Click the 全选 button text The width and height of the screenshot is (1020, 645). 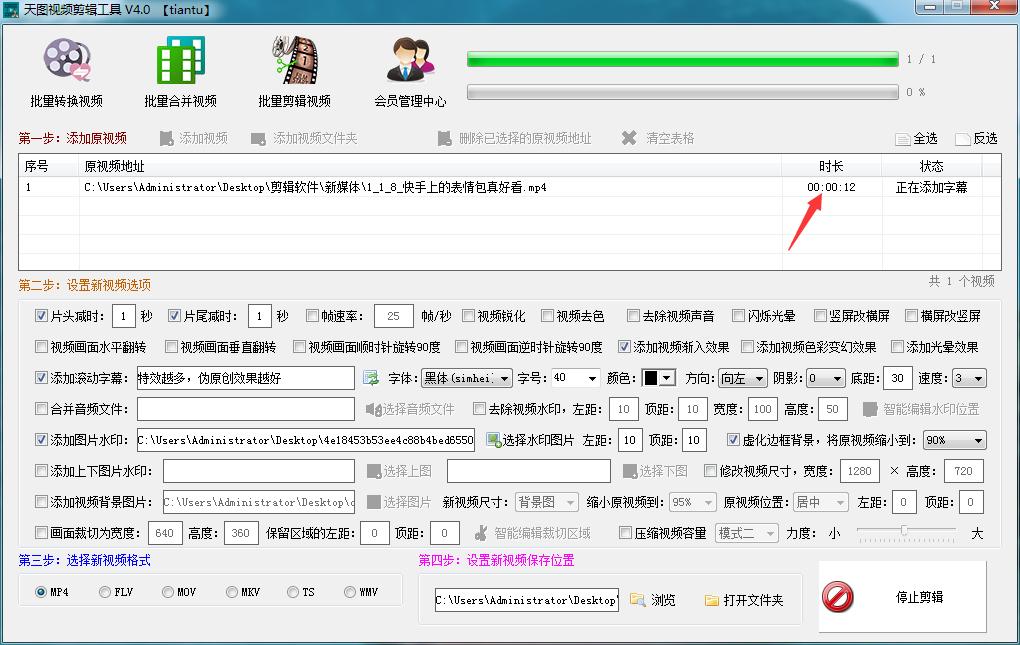click(925, 138)
